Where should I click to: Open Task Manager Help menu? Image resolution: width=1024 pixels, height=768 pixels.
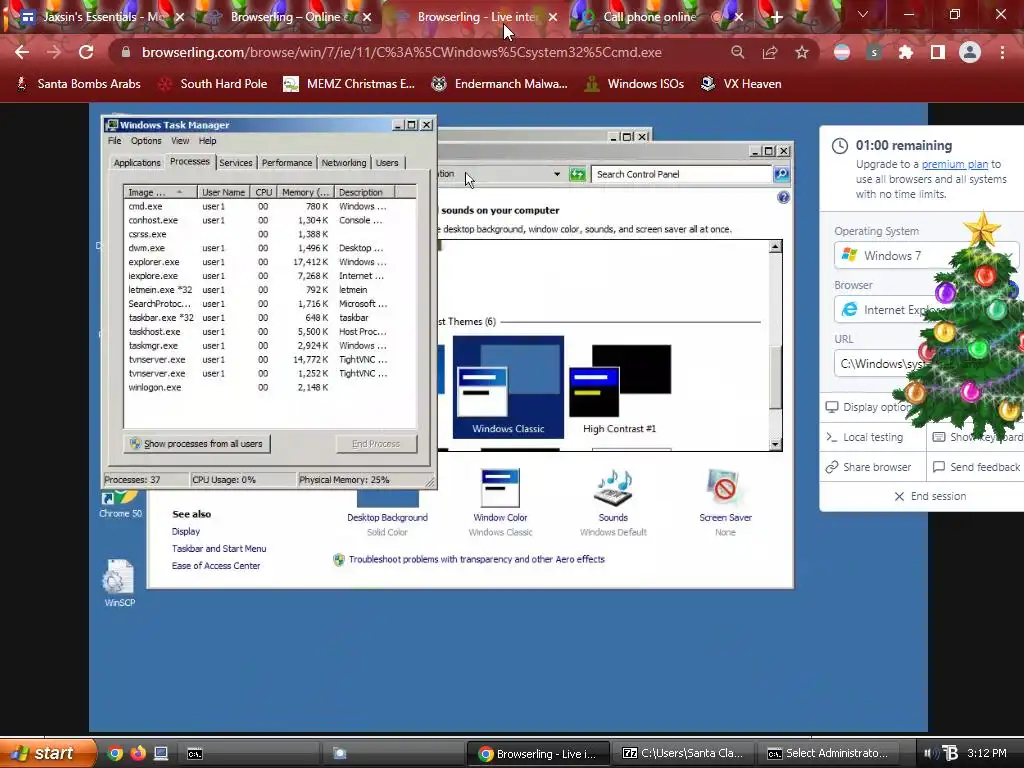pos(208,140)
